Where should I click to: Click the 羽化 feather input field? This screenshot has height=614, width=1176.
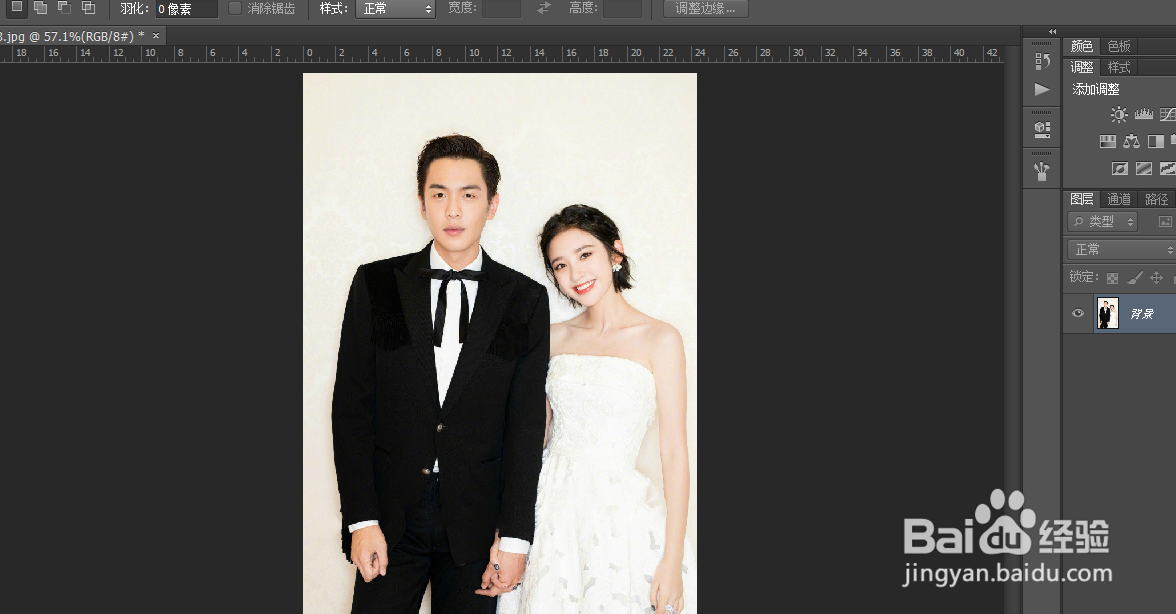pyautogui.click(x=186, y=9)
